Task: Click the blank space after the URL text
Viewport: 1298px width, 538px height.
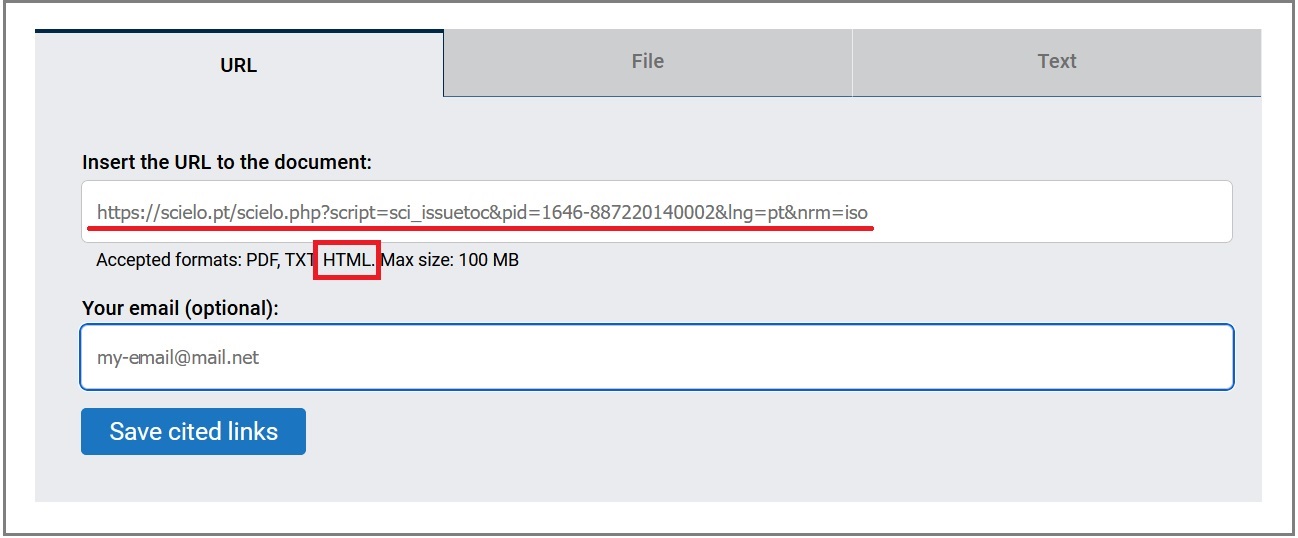Action: [x=1050, y=212]
